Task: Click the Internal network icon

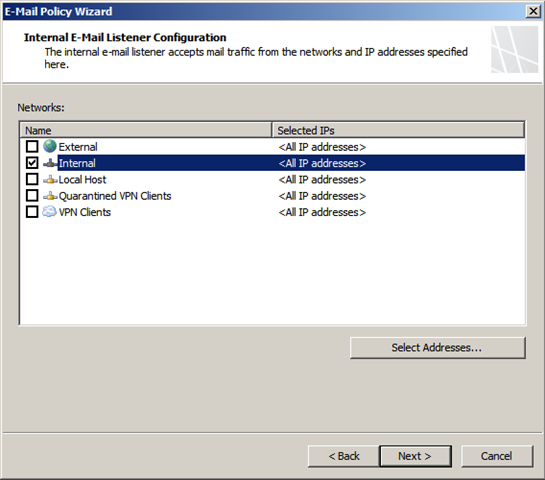Action: click(50, 163)
